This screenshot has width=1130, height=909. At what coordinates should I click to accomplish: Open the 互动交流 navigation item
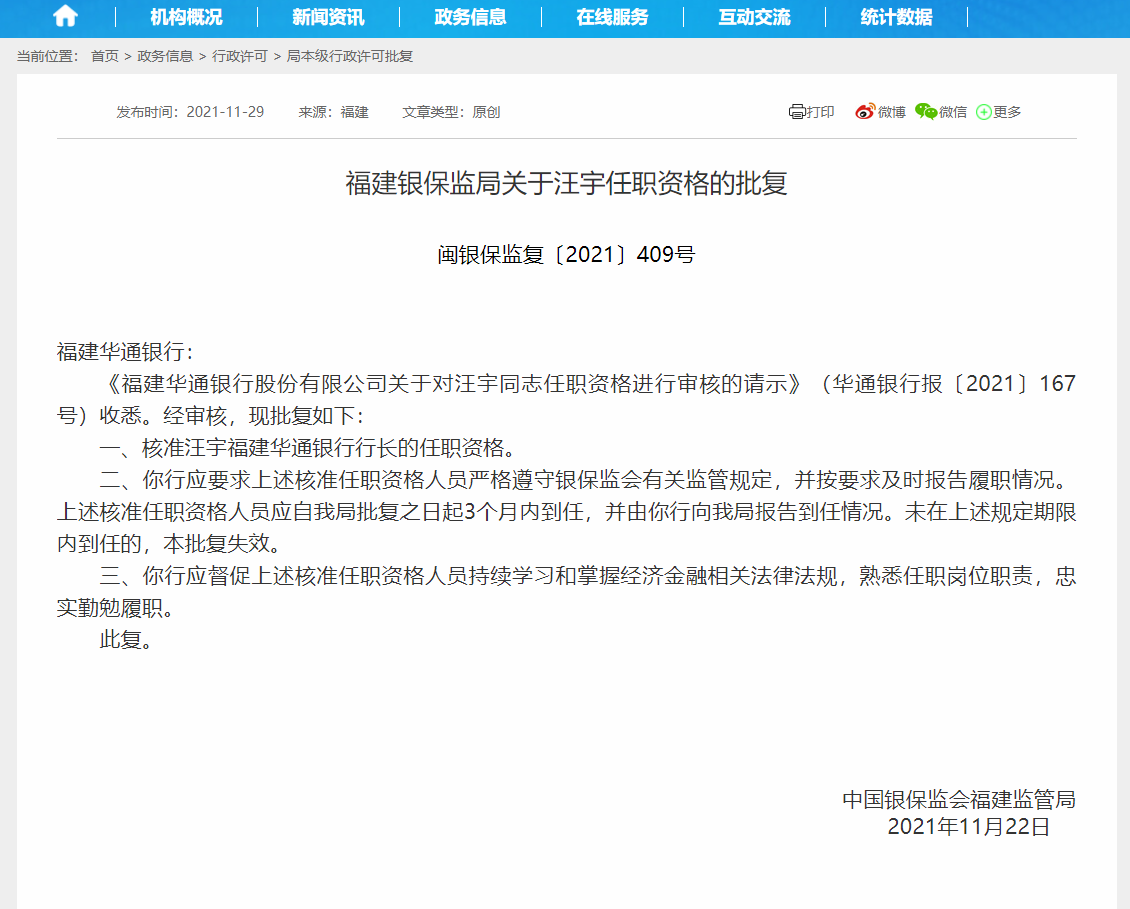click(754, 17)
